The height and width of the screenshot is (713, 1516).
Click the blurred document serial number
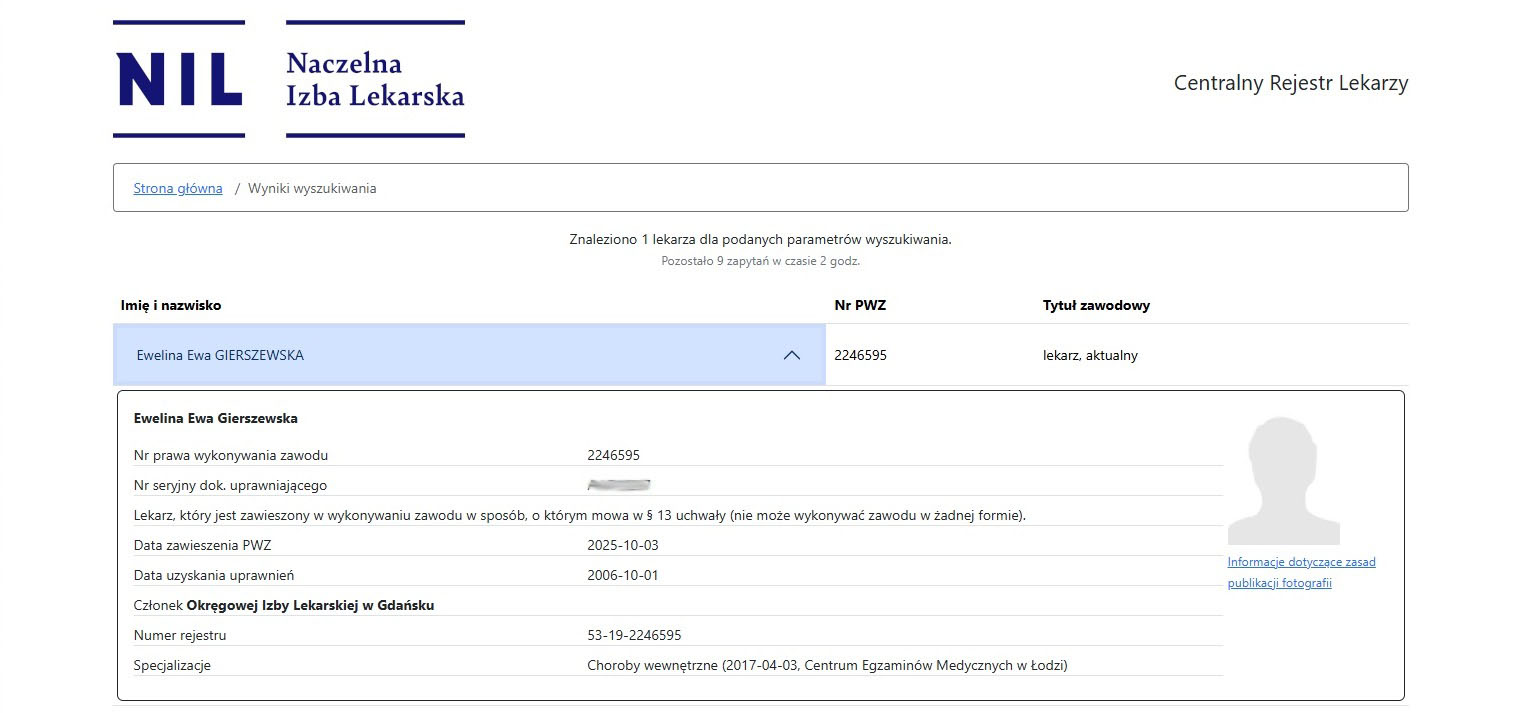(619, 485)
